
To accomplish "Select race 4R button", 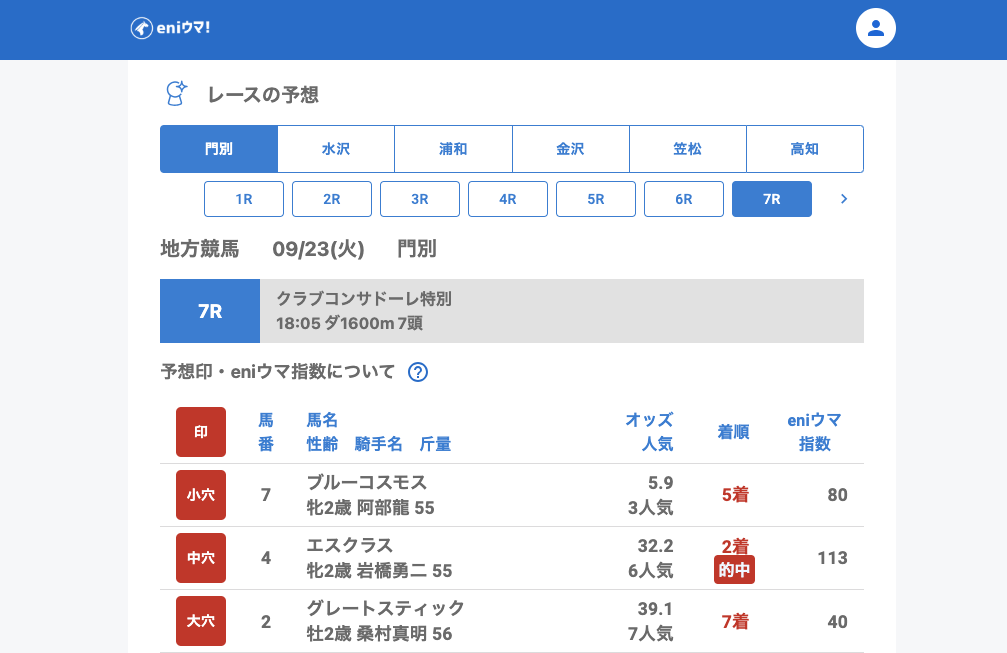I will (508, 199).
